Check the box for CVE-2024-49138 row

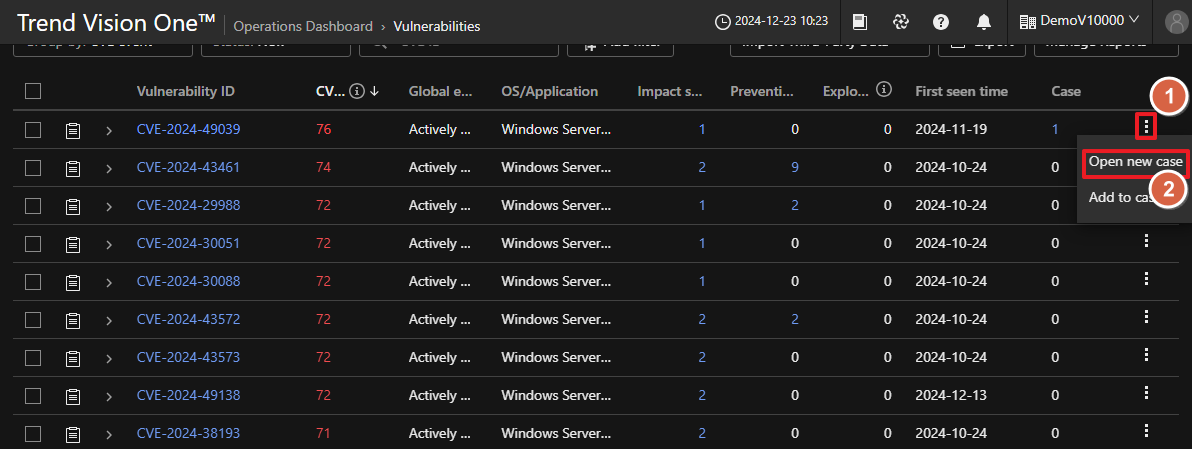coord(33,396)
